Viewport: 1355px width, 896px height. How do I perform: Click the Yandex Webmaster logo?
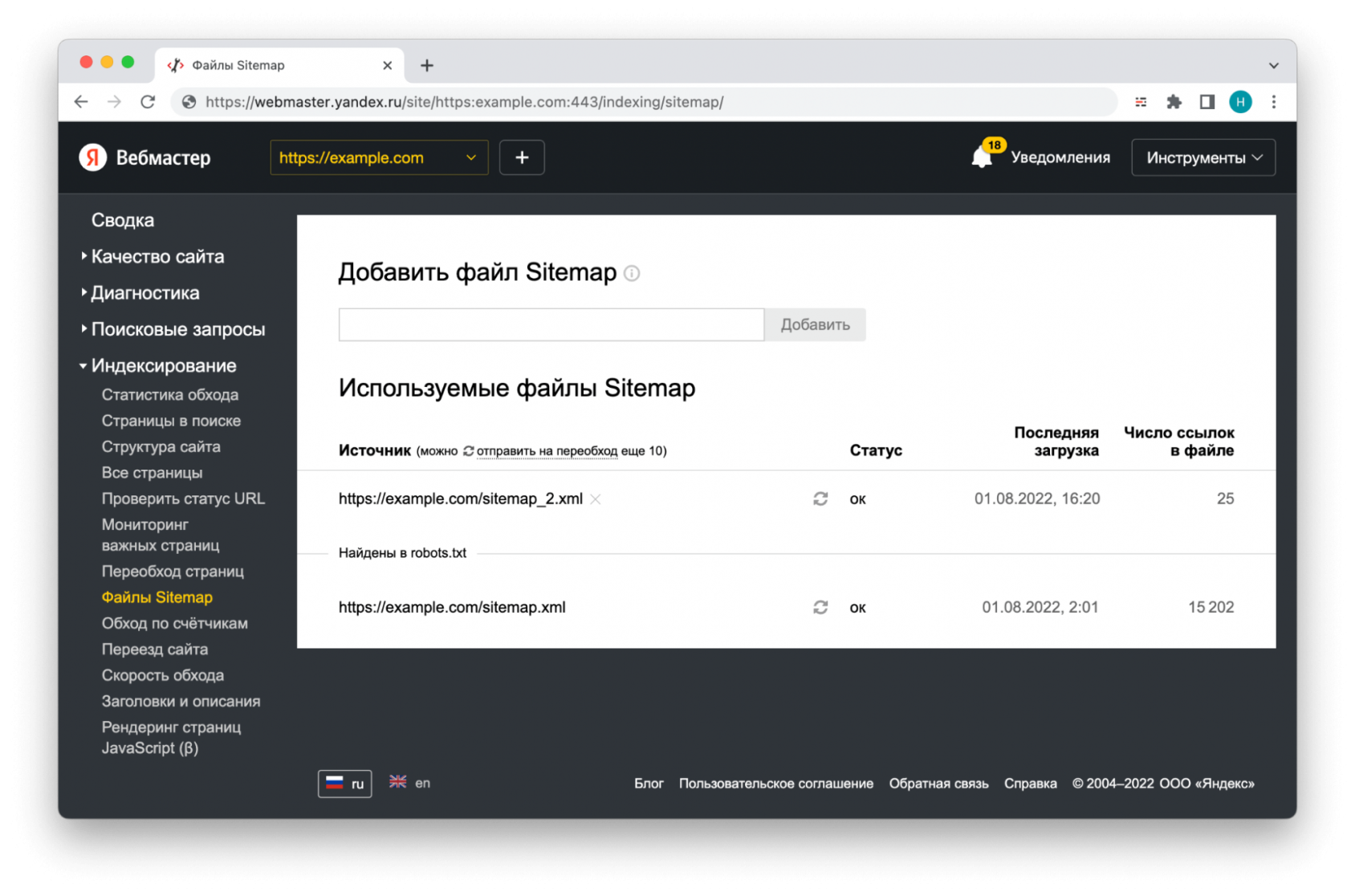point(145,157)
